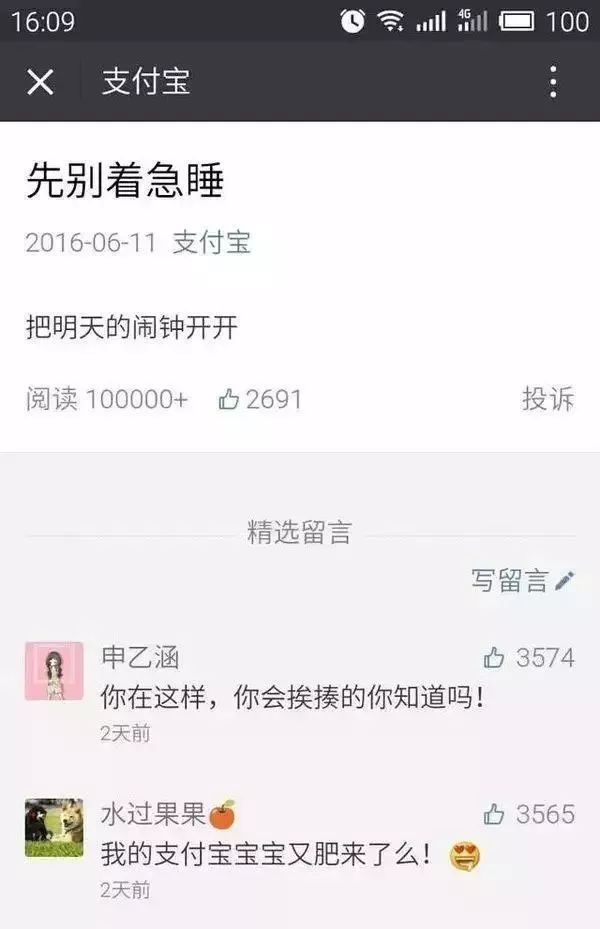Tap the 4G signal strength icon
Screen dimensions: 600x929
(x=472, y=21)
